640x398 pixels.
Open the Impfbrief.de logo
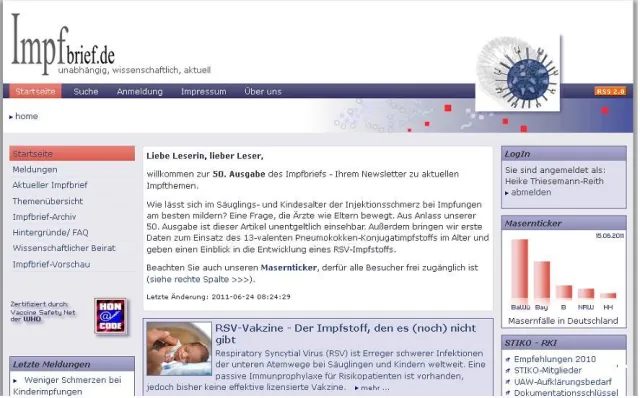point(63,44)
